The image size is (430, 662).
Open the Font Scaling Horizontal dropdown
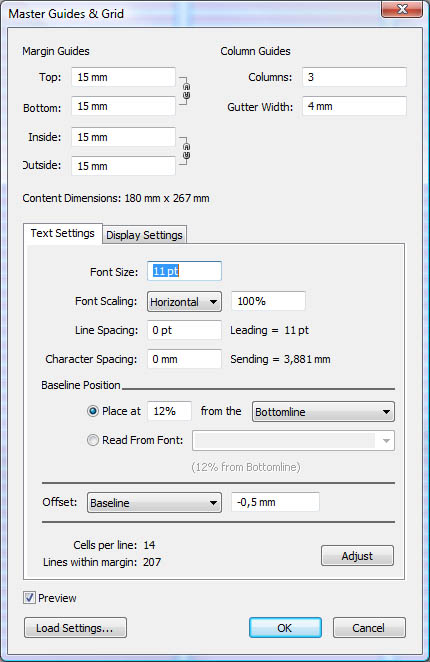point(184,302)
